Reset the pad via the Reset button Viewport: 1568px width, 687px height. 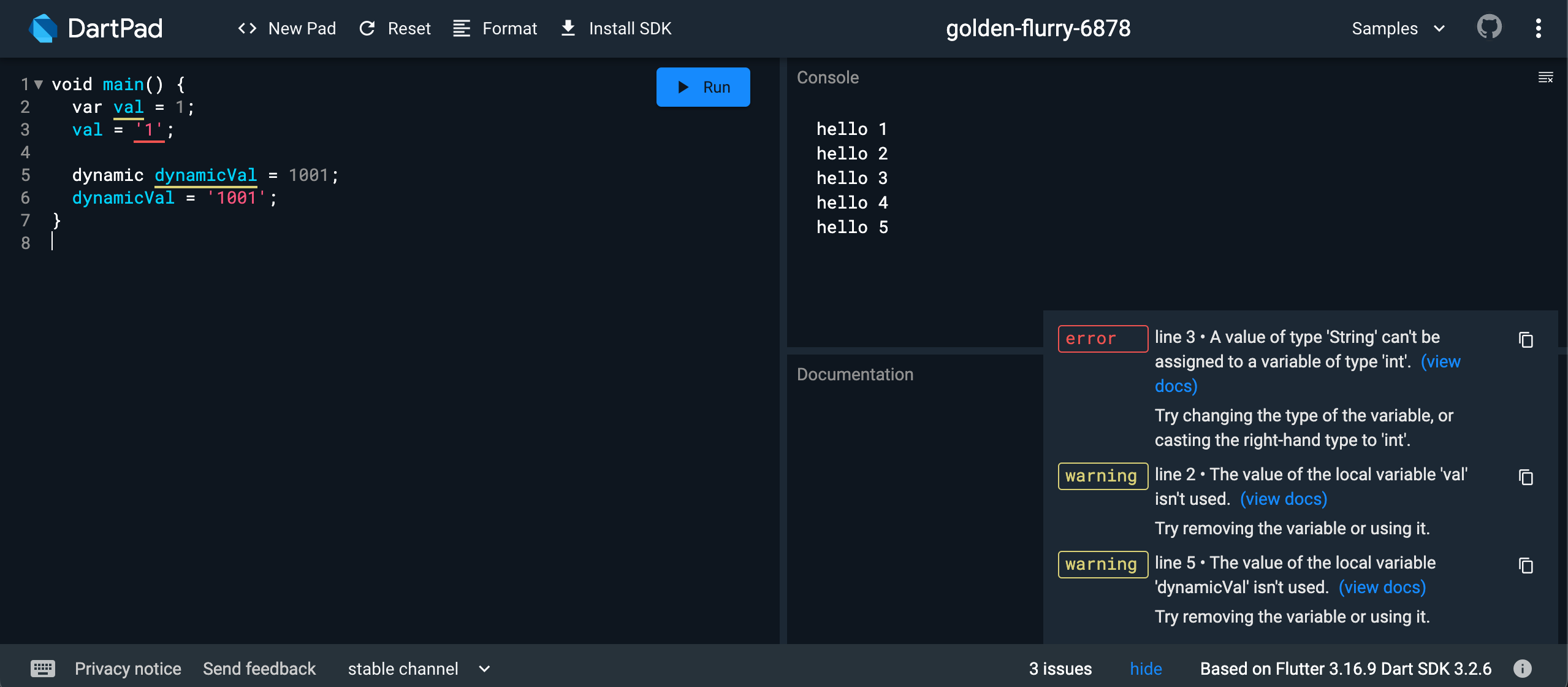tap(395, 28)
